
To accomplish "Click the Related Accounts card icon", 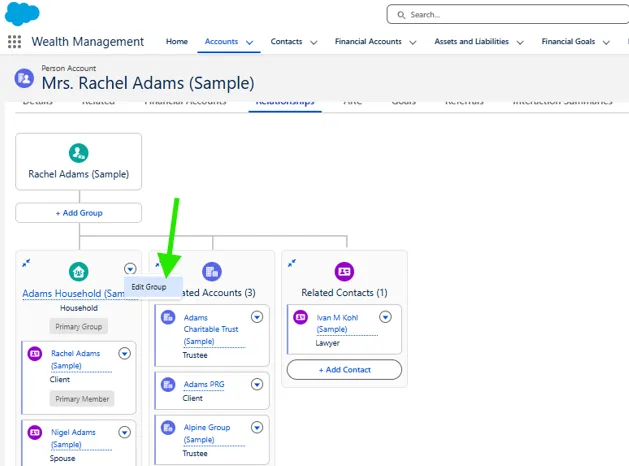I will (x=212, y=271).
